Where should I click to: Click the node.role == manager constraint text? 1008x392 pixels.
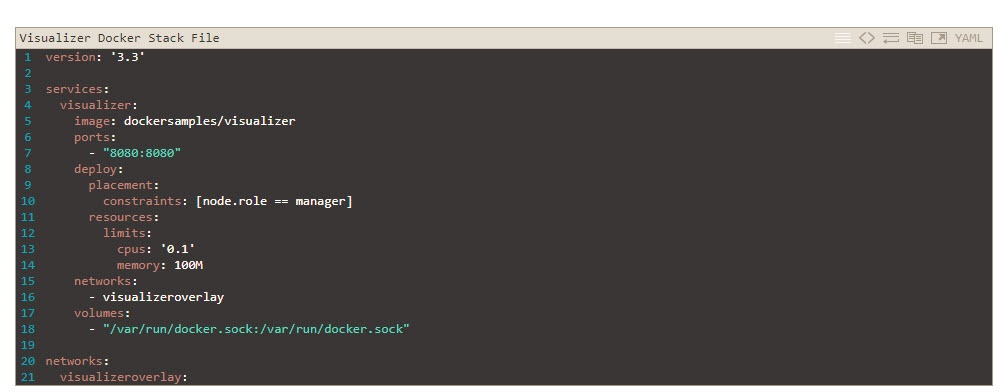[x=274, y=201]
